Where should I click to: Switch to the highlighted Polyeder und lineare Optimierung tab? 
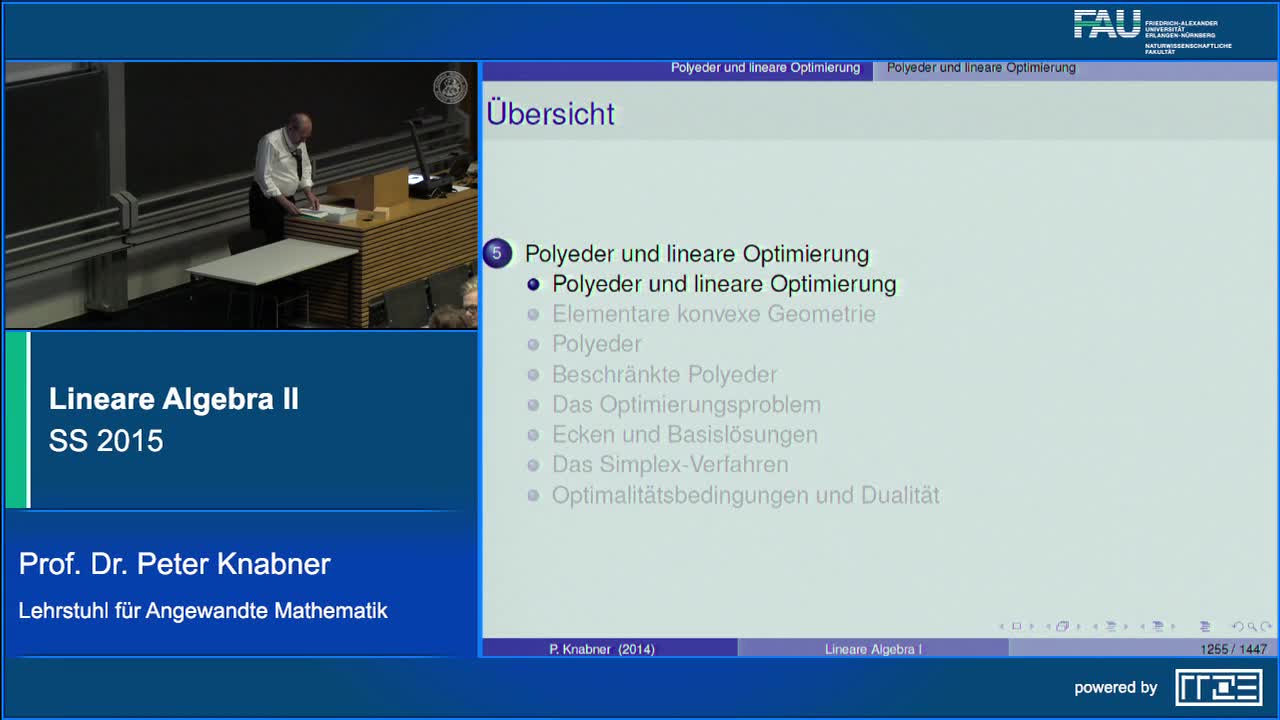766,68
